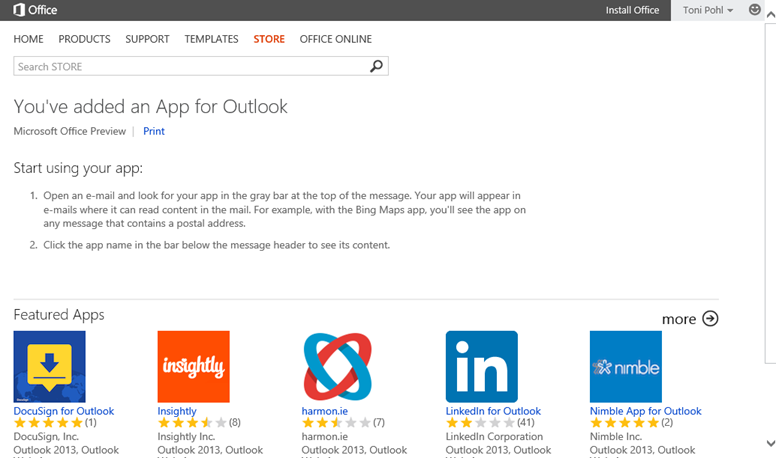Select the OFFICE ONLINE menu item
Image resolution: width=776 pixels, height=458 pixels.
click(335, 39)
